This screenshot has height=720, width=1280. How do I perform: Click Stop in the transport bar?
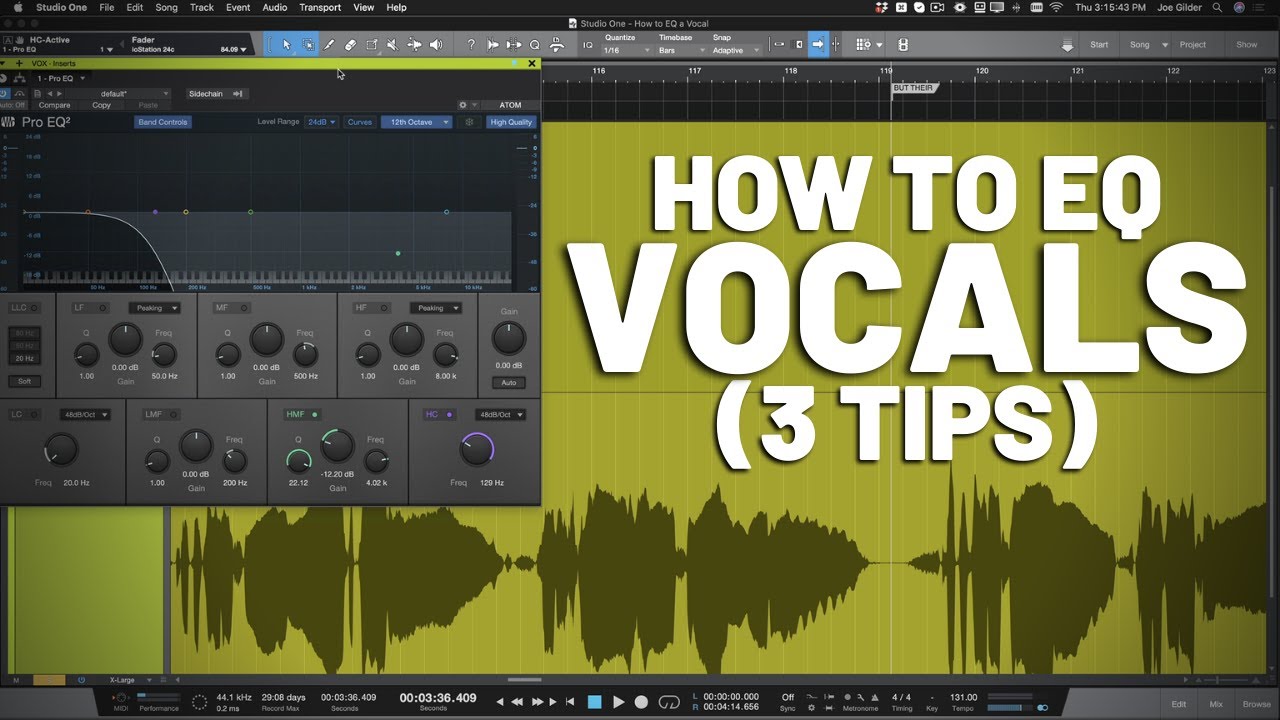(x=594, y=702)
